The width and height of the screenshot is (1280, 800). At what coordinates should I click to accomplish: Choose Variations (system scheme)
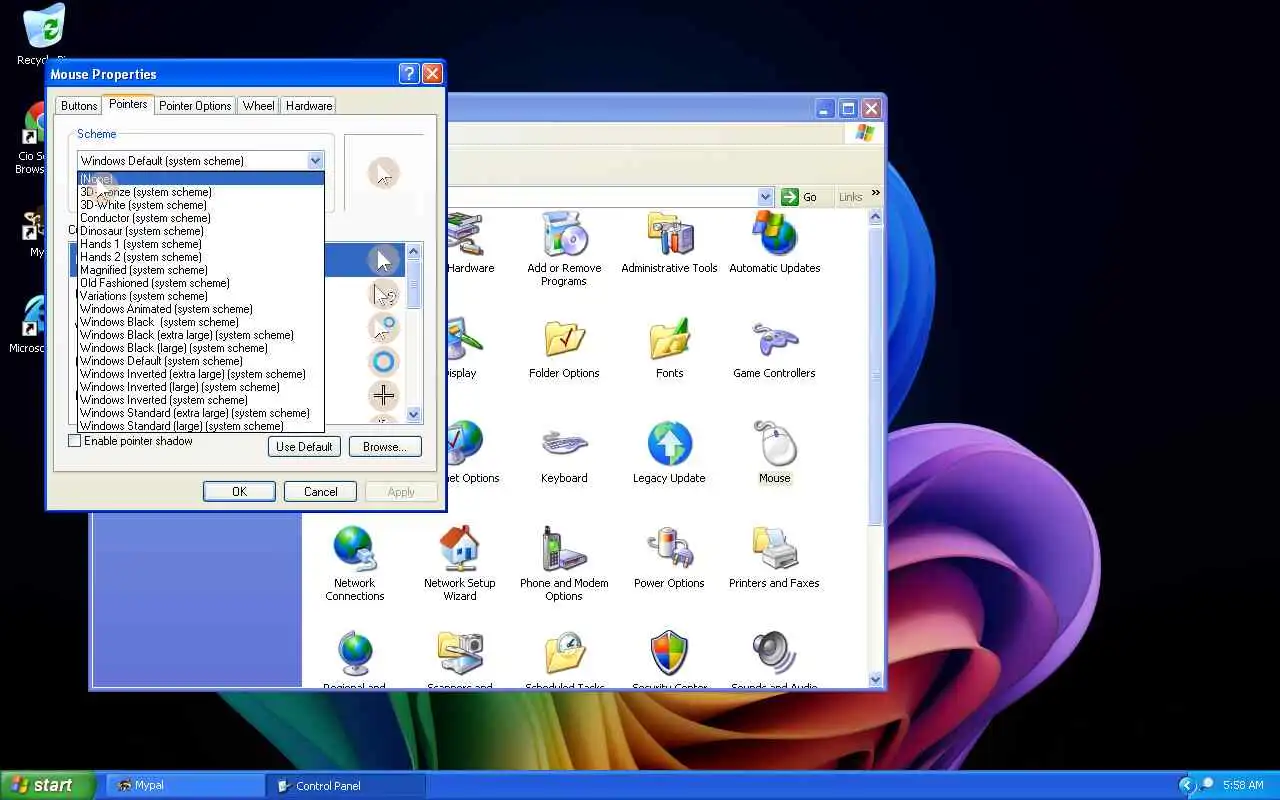click(201, 296)
